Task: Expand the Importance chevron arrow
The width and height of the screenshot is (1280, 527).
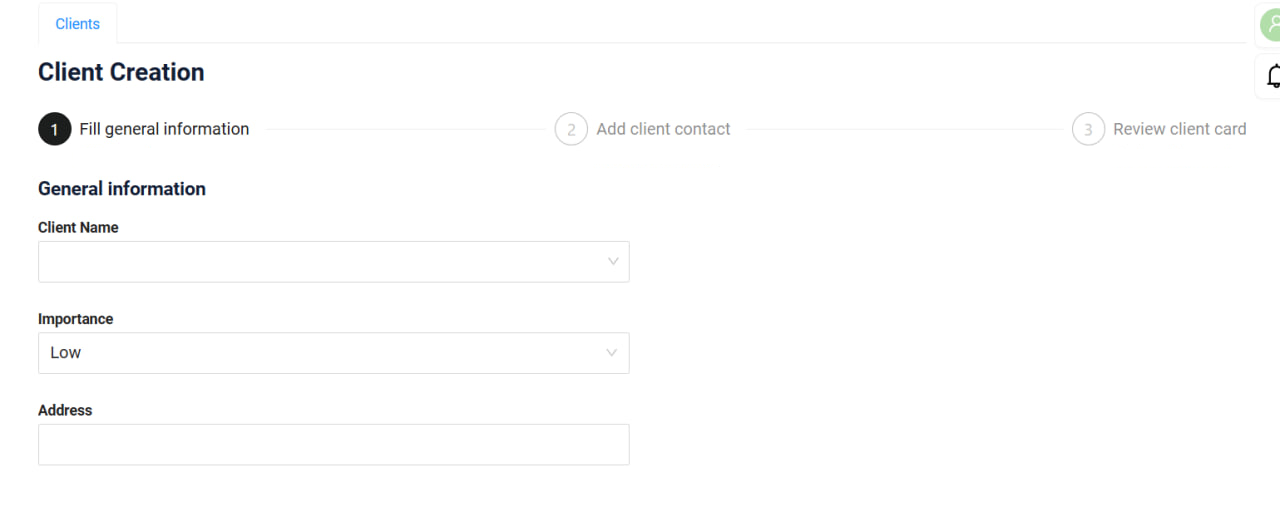Action: pos(613,353)
